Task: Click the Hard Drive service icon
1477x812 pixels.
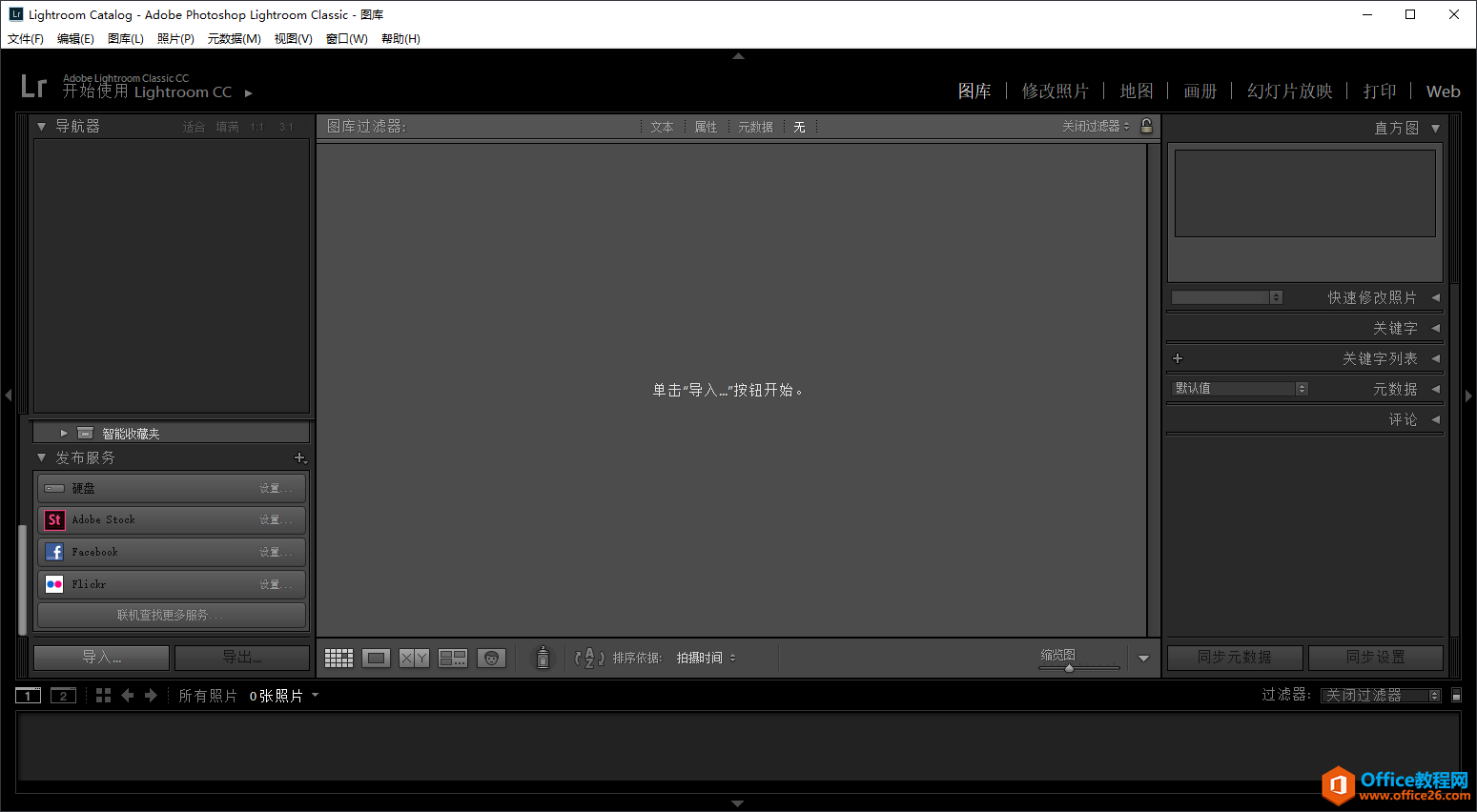Action: coord(54,488)
